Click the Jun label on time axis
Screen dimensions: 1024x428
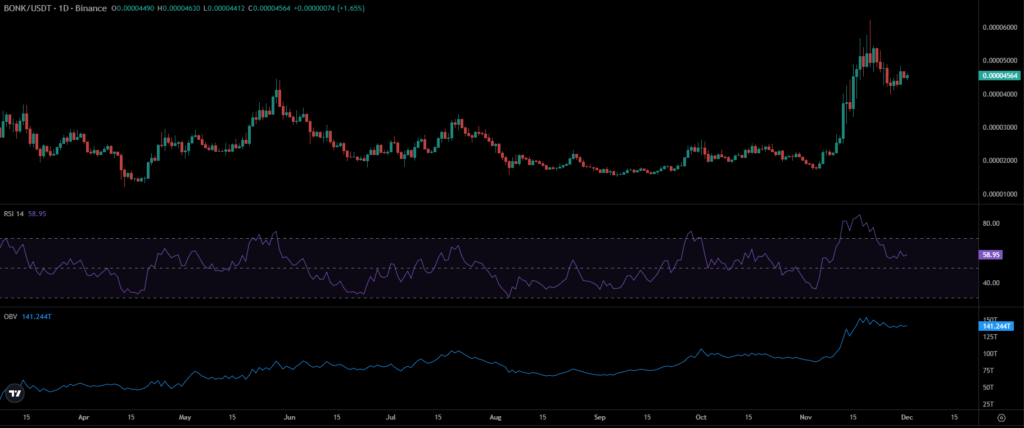(x=291, y=416)
